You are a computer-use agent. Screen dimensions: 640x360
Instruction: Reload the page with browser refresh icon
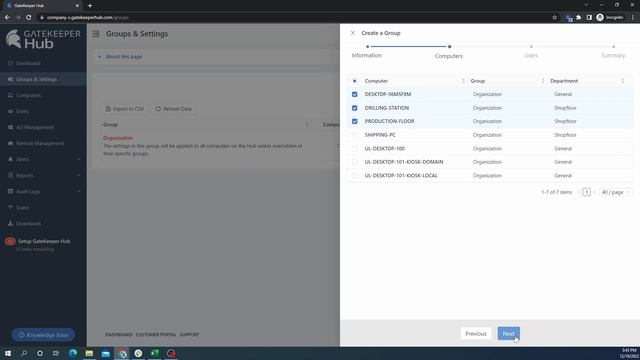click(29, 18)
